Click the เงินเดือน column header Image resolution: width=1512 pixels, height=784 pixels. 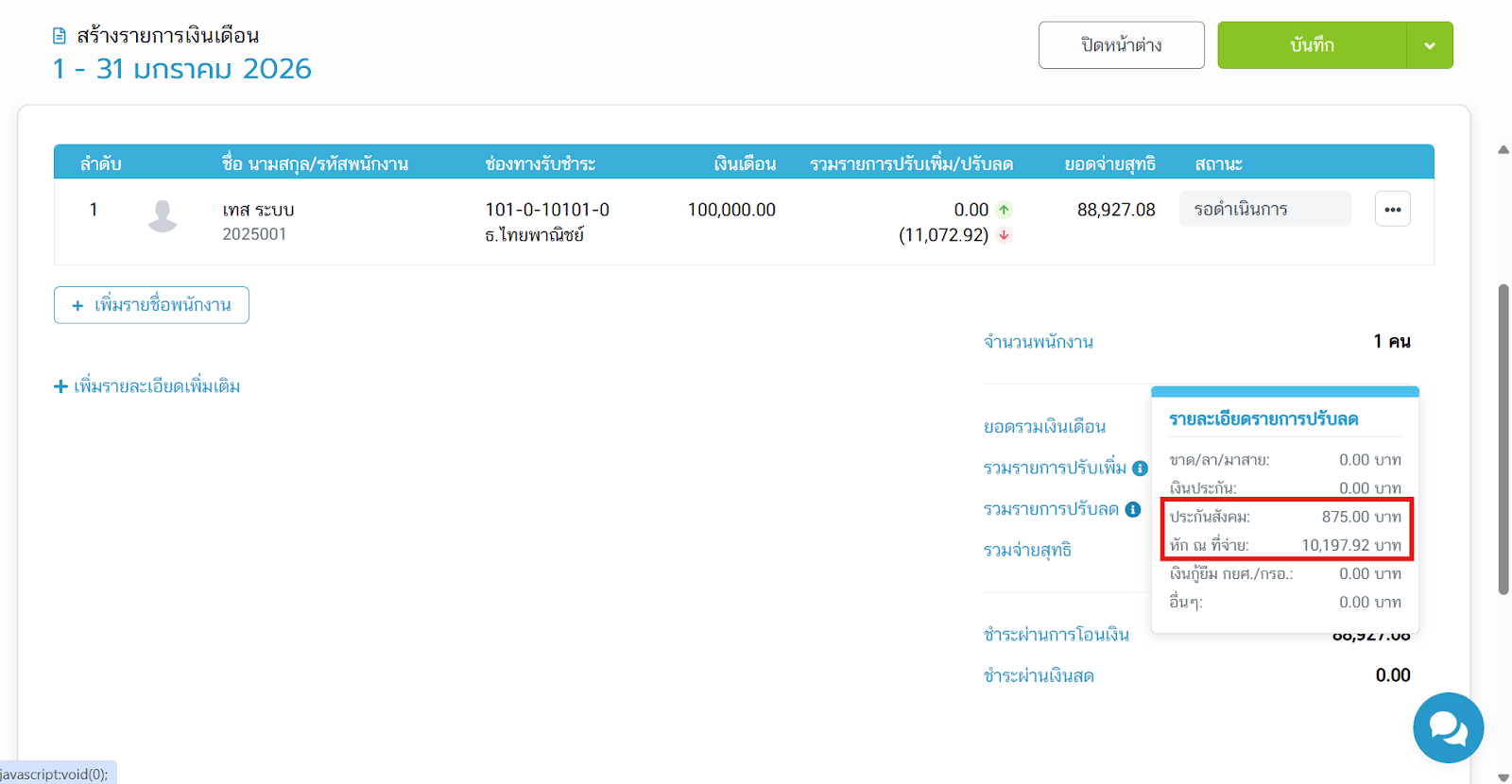pyautogui.click(x=744, y=163)
